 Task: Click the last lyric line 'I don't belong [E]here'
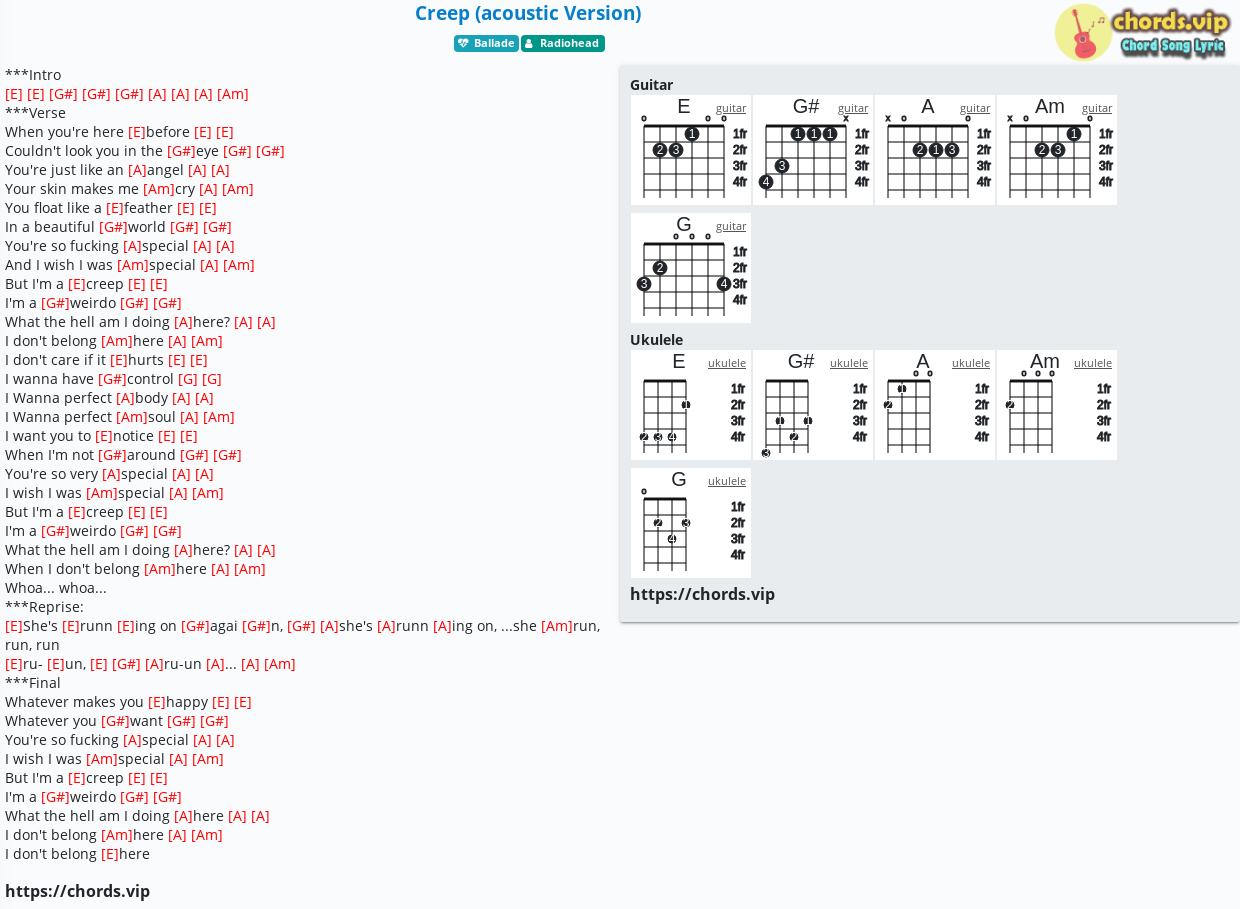tap(77, 854)
